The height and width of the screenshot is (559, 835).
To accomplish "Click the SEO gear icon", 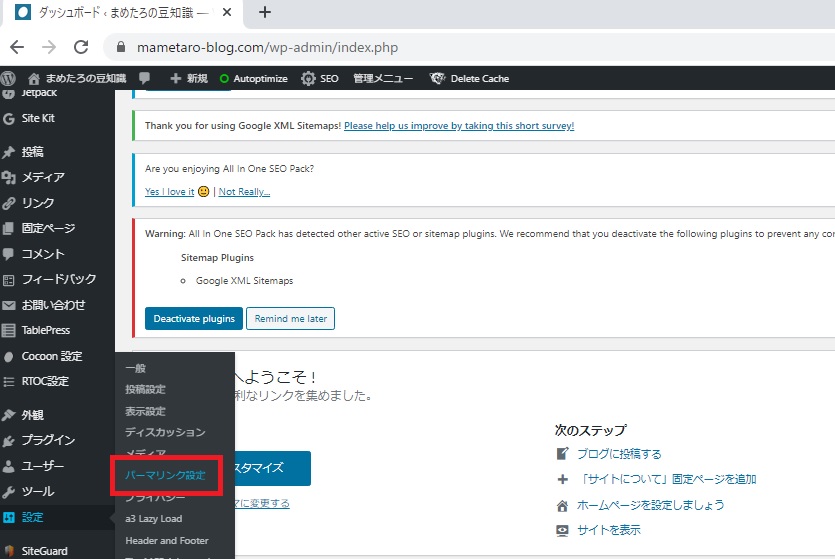I will (x=308, y=78).
